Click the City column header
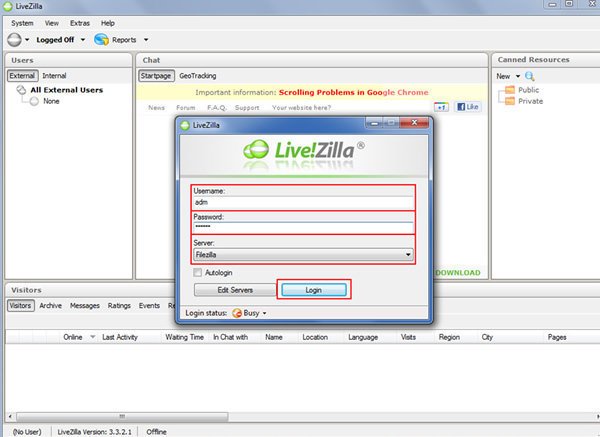The width and height of the screenshot is (600, 437). 487,337
